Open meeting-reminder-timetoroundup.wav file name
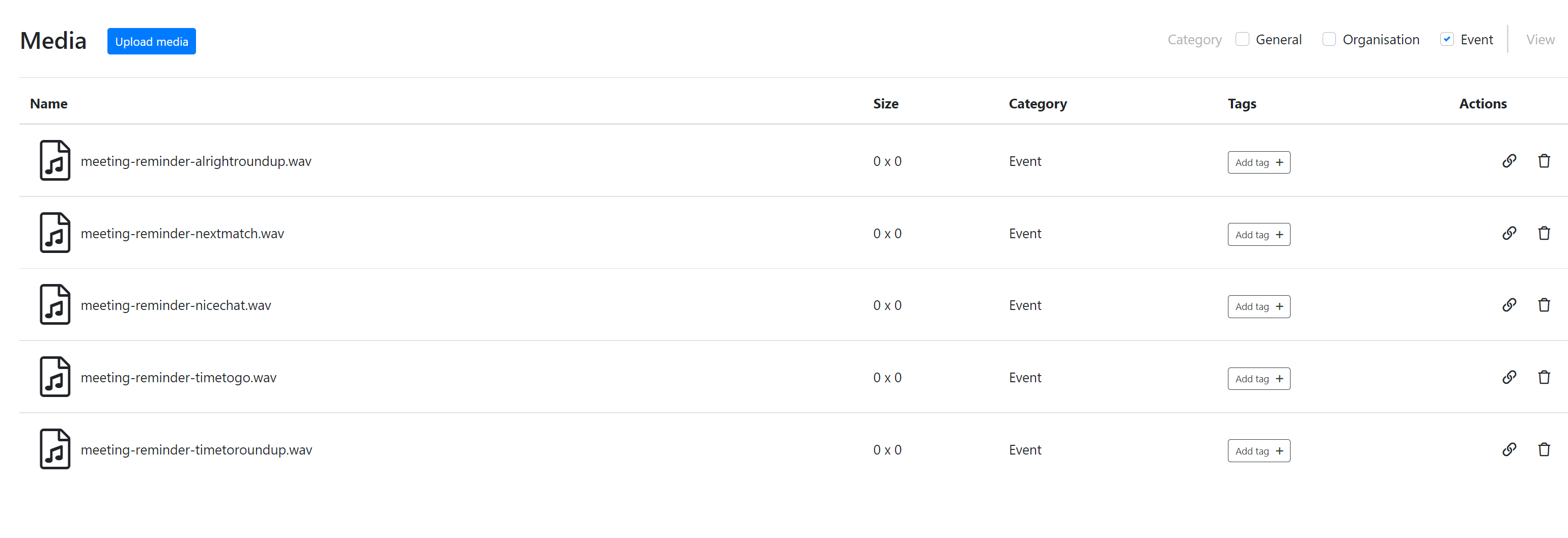 [196, 450]
